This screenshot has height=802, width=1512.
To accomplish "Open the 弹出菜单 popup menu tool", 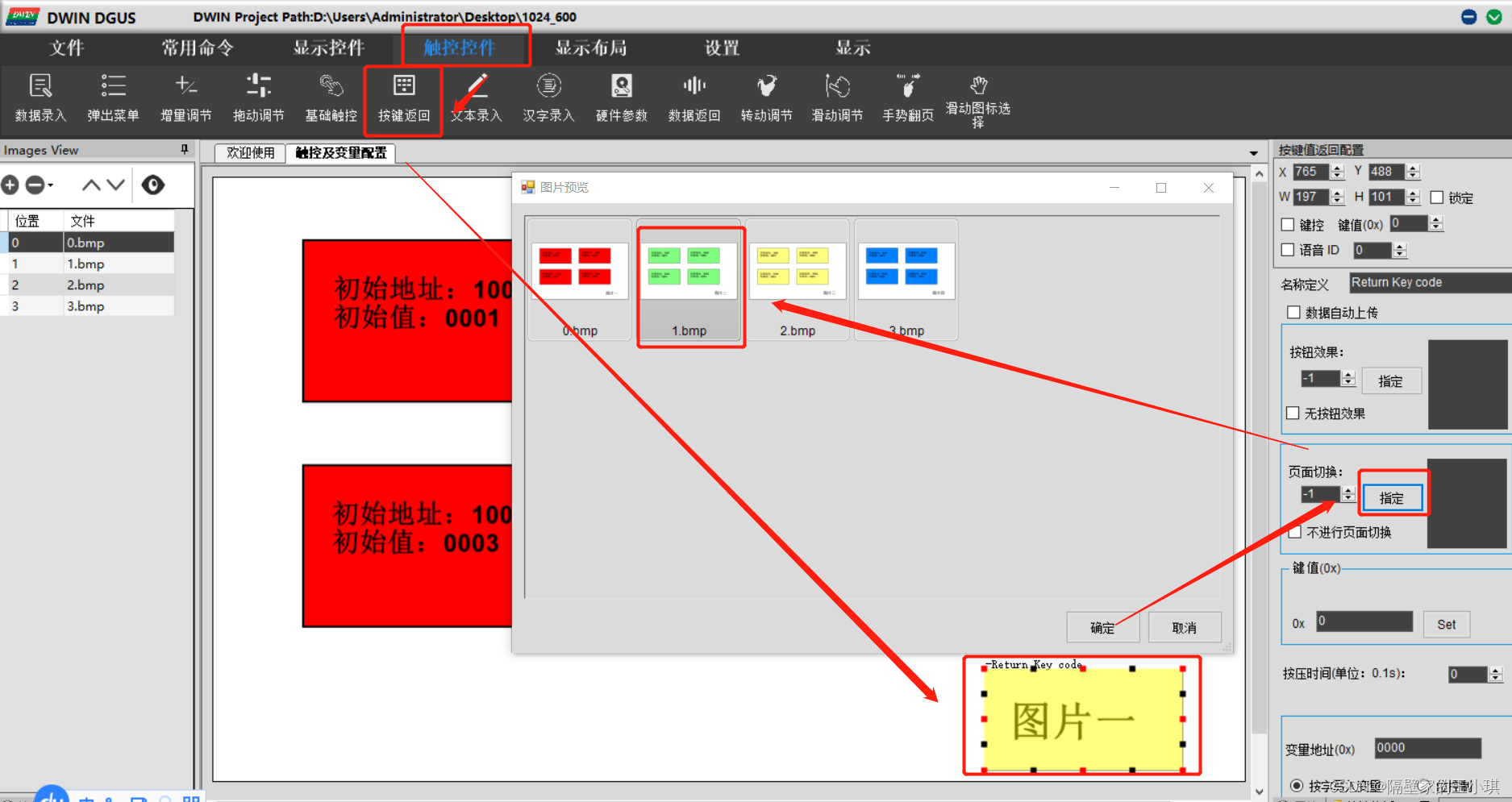I will tap(113, 97).
